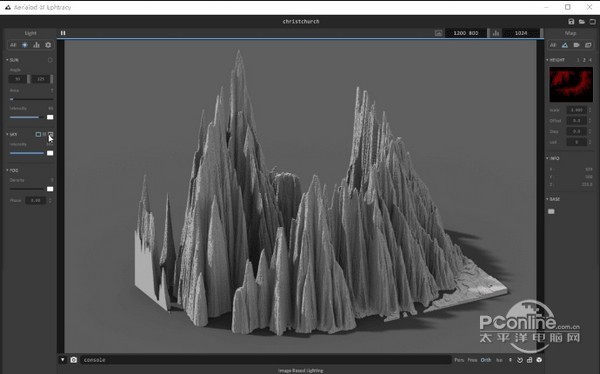Toggle the SUN enable circle
Screen dimensions: 600x374
click(50, 60)
